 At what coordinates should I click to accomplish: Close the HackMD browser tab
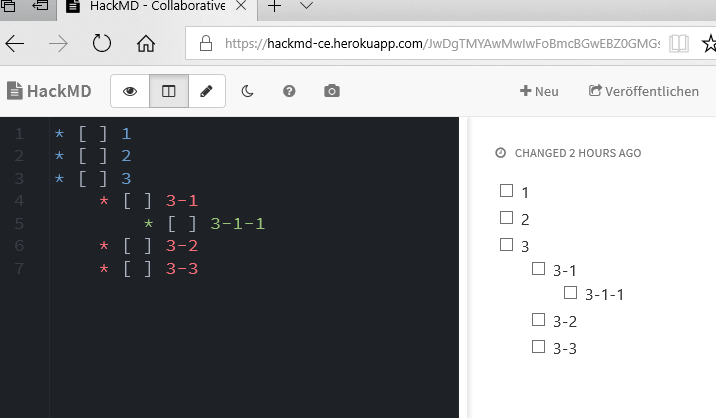[x=241, y=6]
